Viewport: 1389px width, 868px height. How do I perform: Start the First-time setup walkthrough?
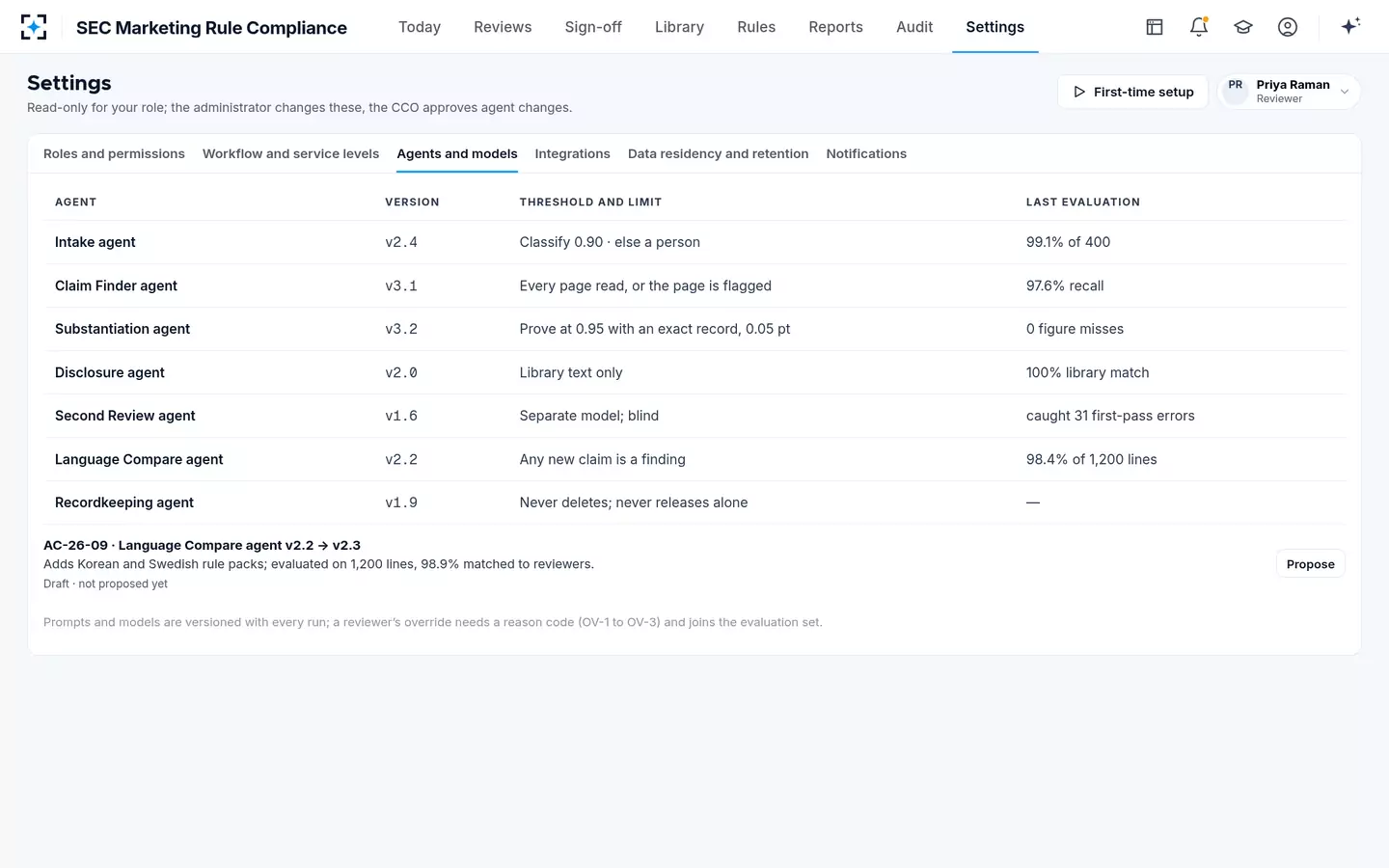point(1133,92)
